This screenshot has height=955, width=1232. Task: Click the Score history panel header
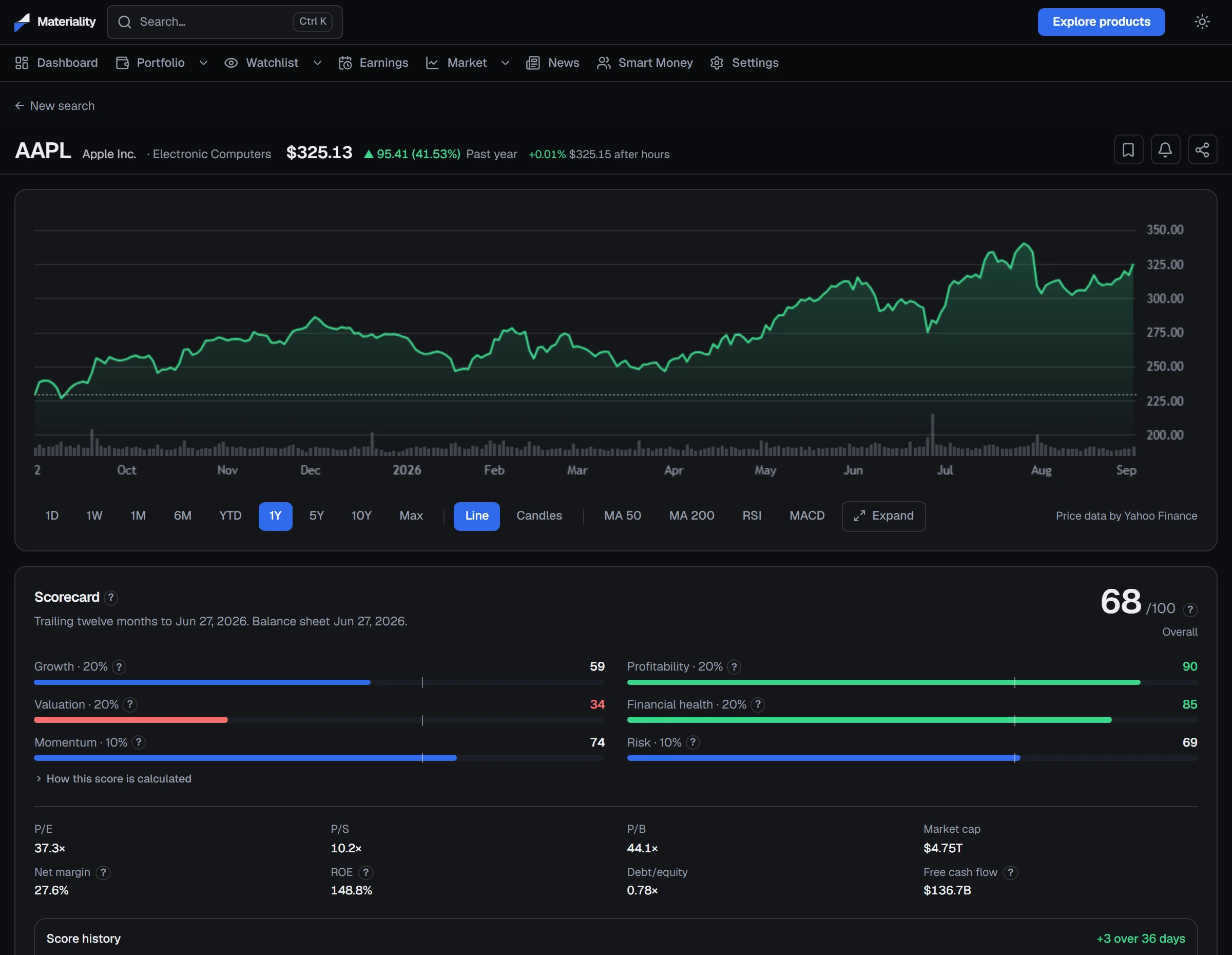point(84,939)
